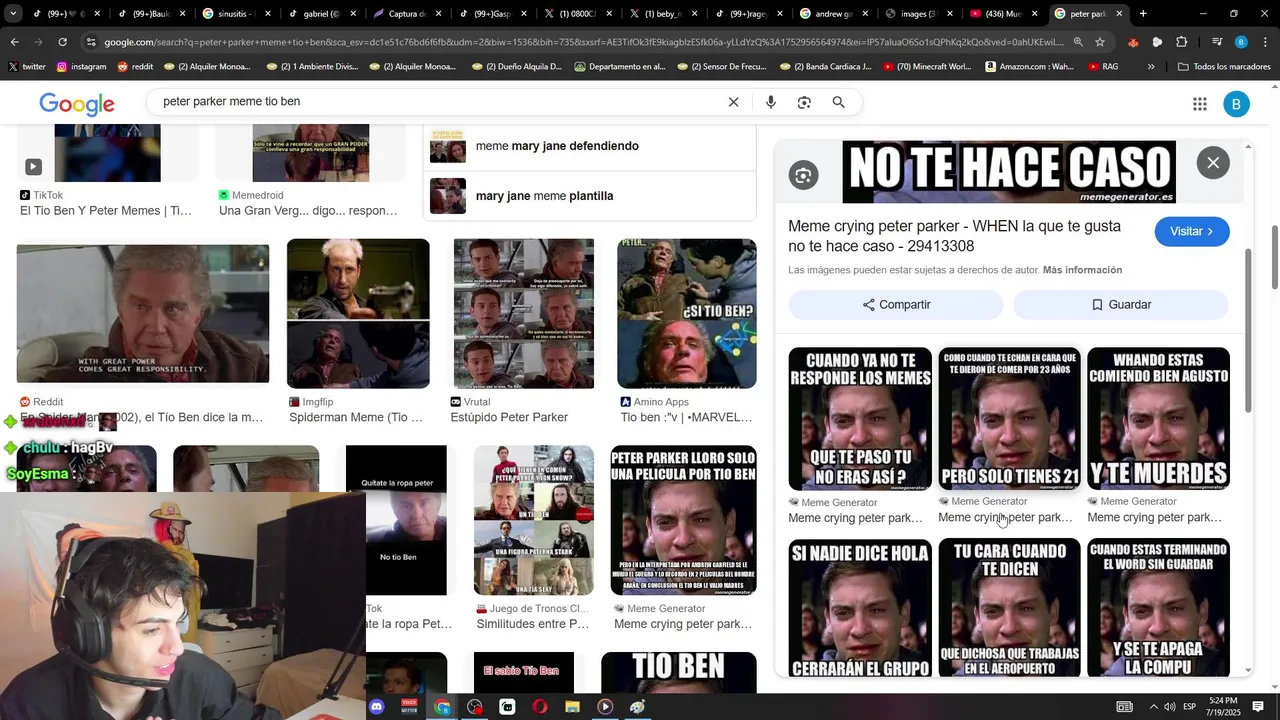This screenshot has width=1280, height=720.
Task: Click the Compartir button
Action: (x=896, y=305)
